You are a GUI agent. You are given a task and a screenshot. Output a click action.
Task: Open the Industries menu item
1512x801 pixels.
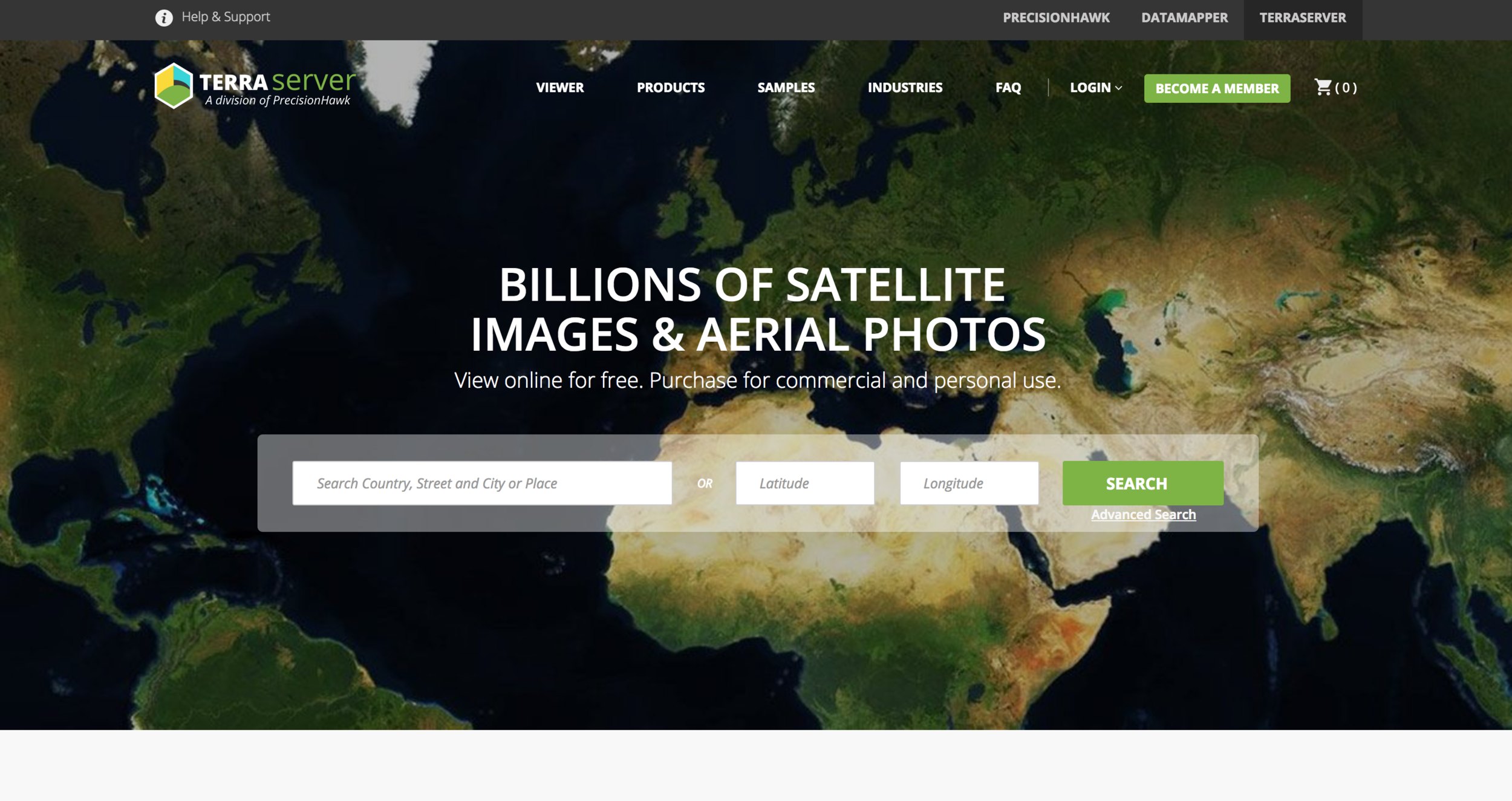(905, 88)
